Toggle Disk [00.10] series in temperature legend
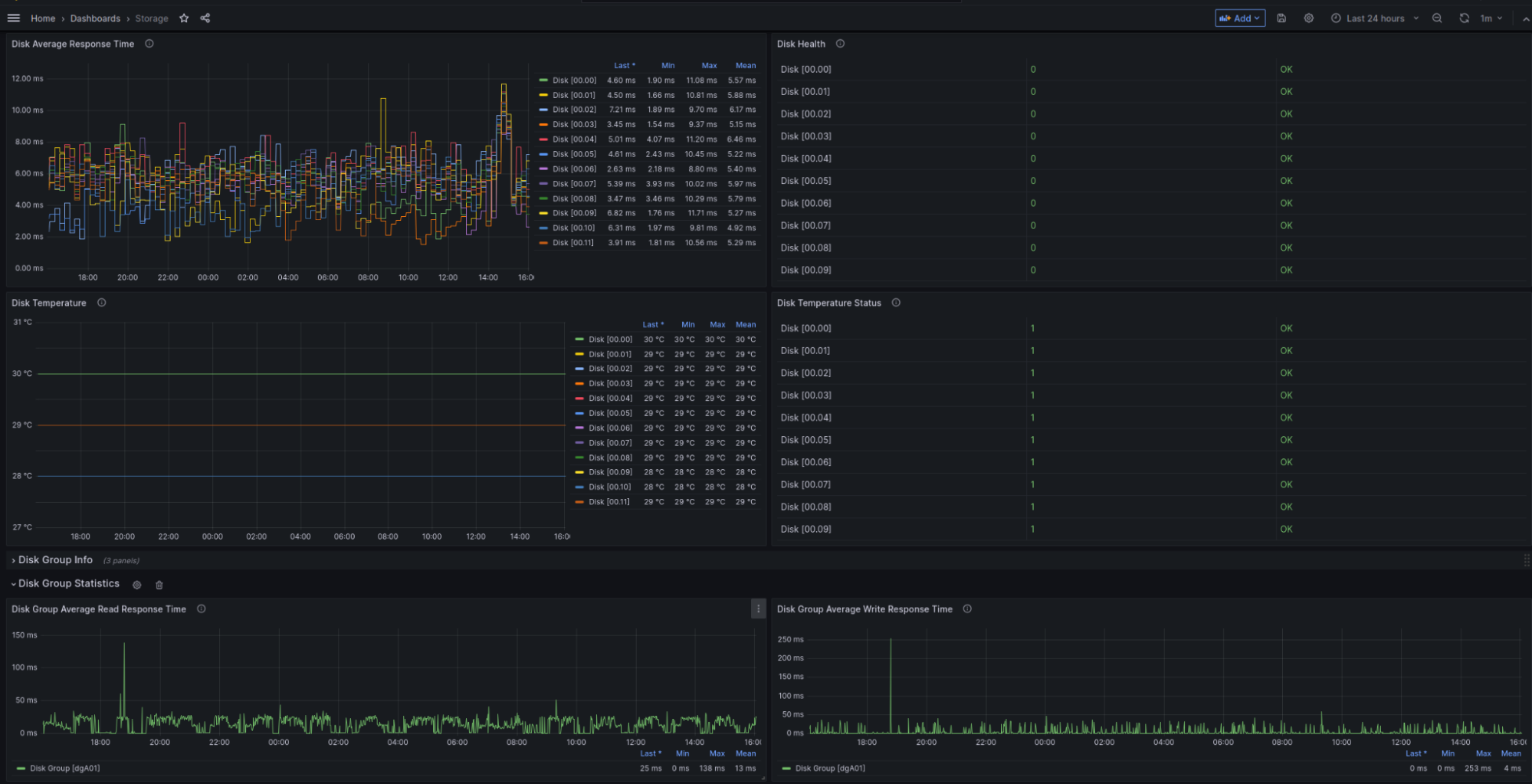 (x=610, y=487)
